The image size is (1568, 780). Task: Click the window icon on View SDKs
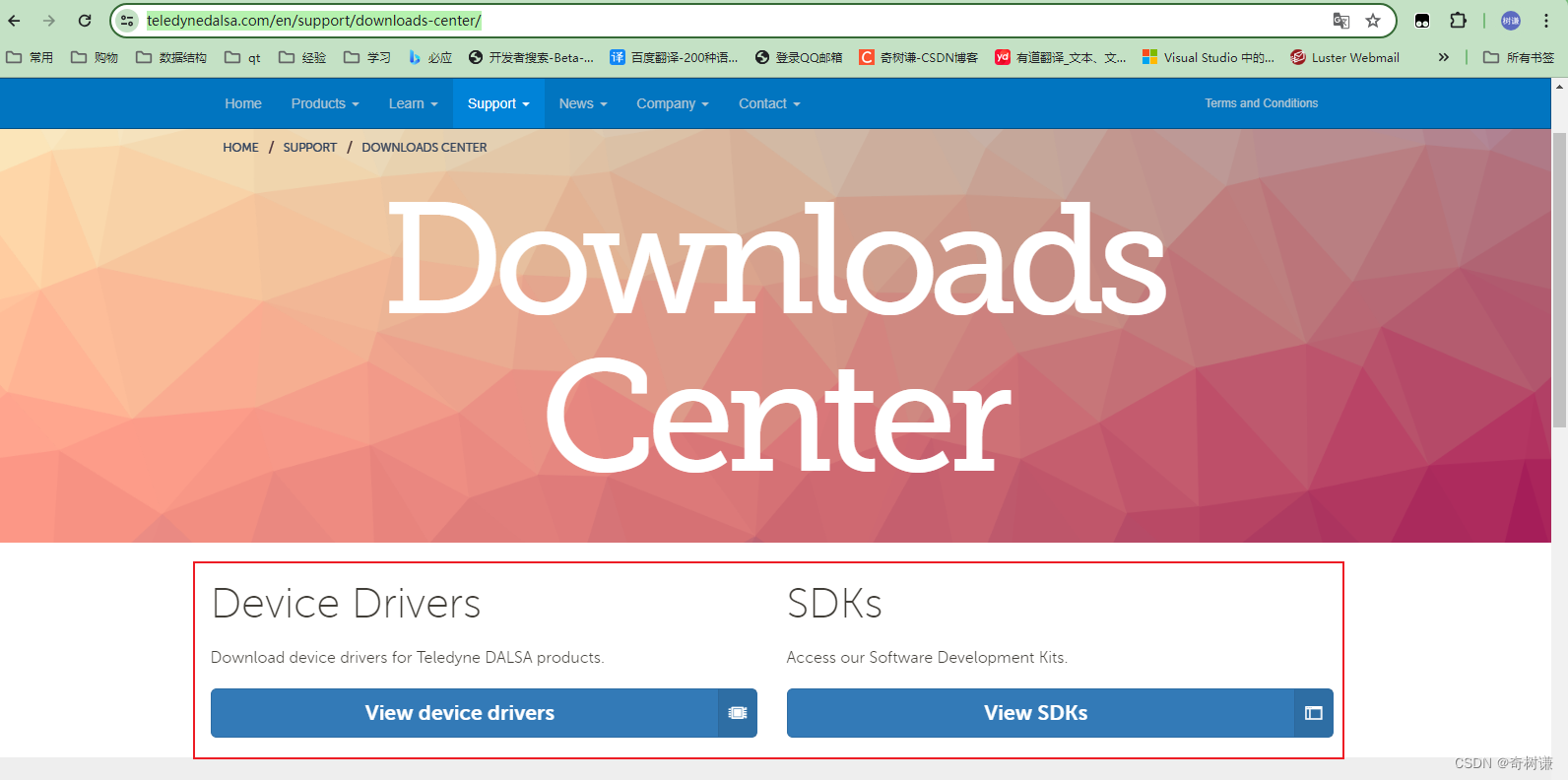pos(1313,713)
